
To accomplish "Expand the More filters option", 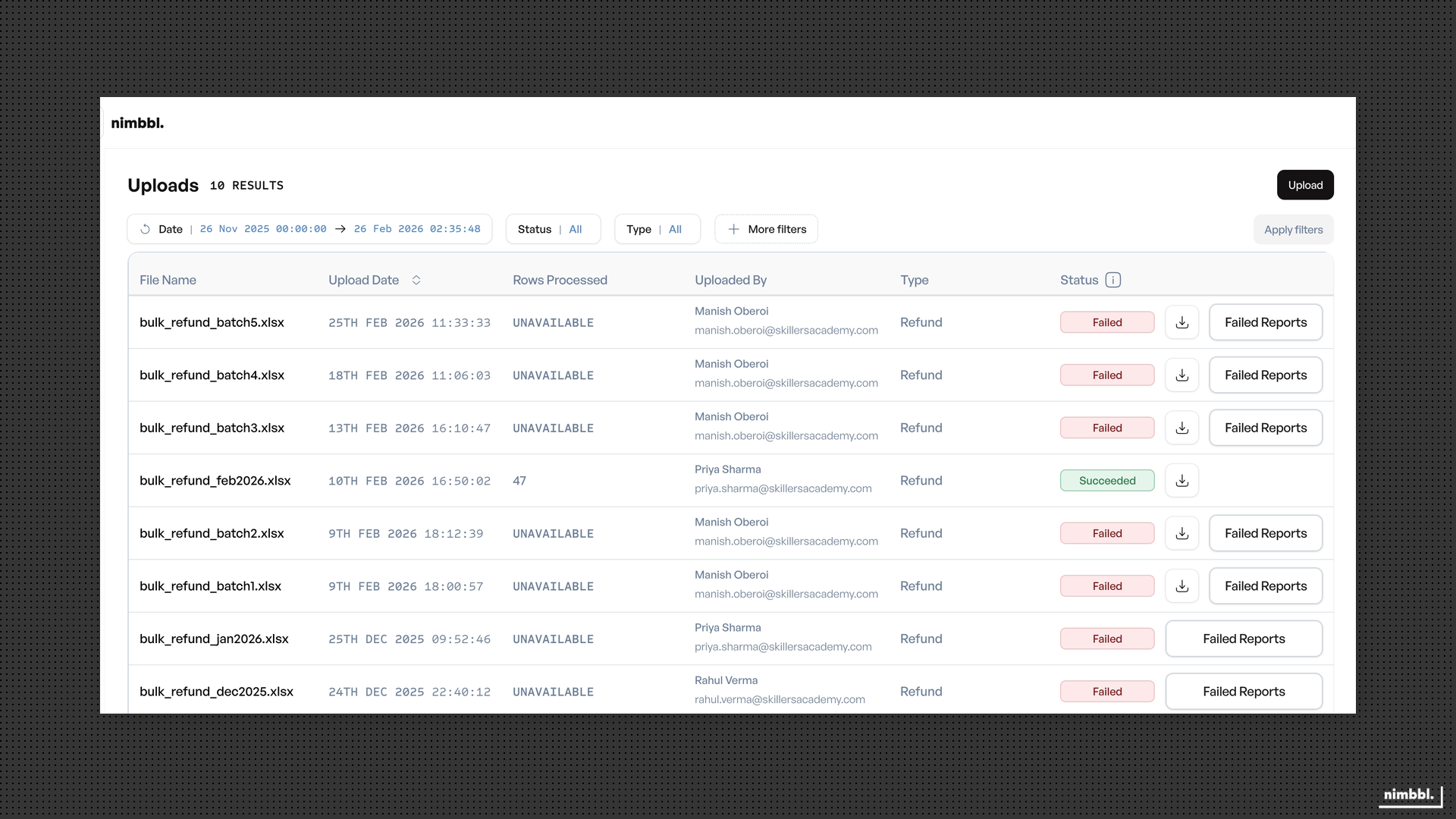I will 766,229.
